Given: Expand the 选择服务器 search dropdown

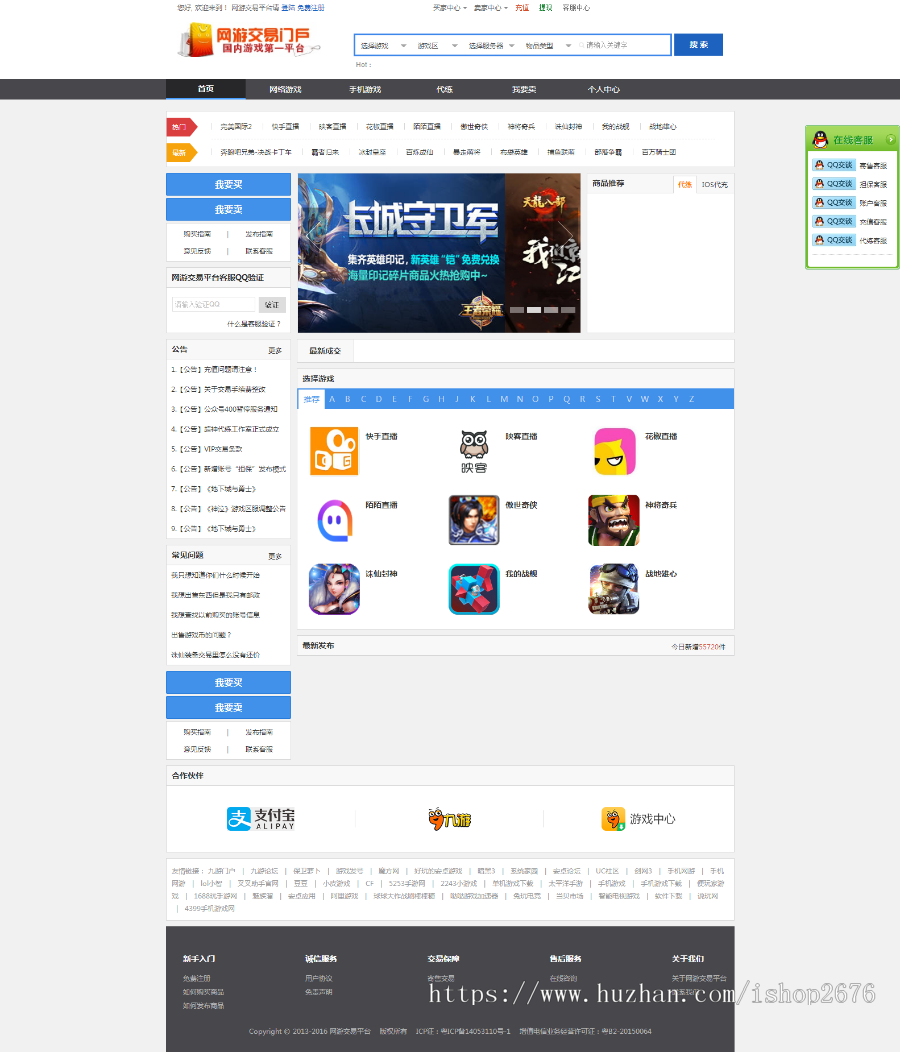Looking at the screenshot, I should (x=491, y=46).
